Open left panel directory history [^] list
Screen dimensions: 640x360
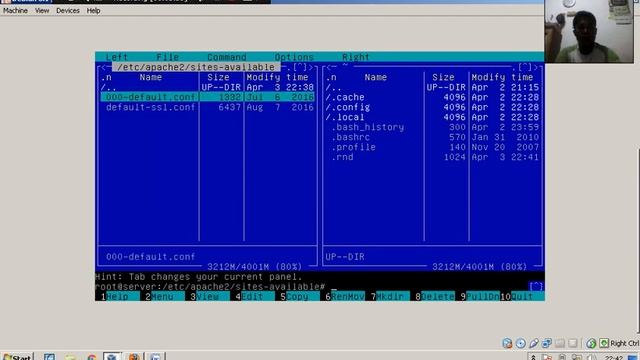(300, 67)
